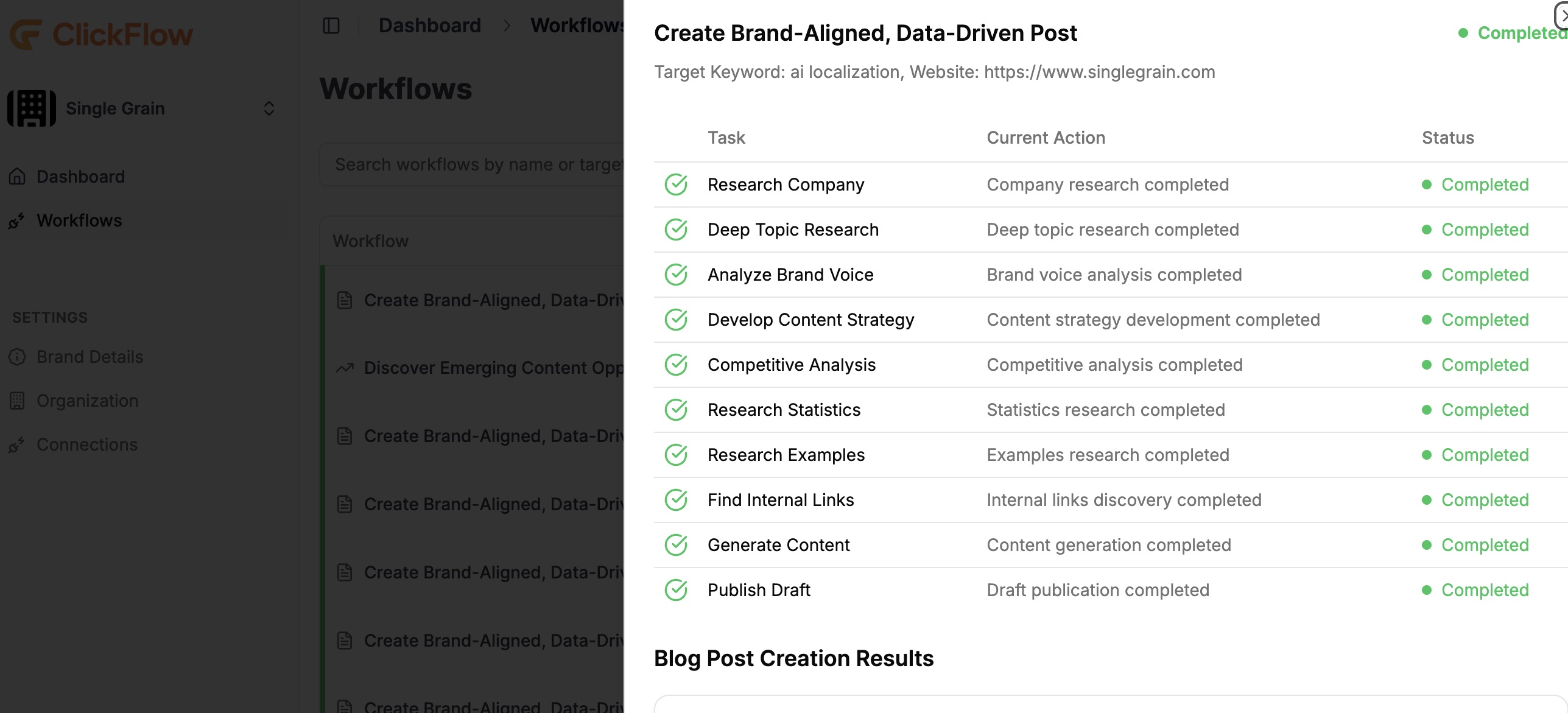The image size is (1568, 713).
Task: Click the Brand Details info icon
Action: click(x=18, y=357)
